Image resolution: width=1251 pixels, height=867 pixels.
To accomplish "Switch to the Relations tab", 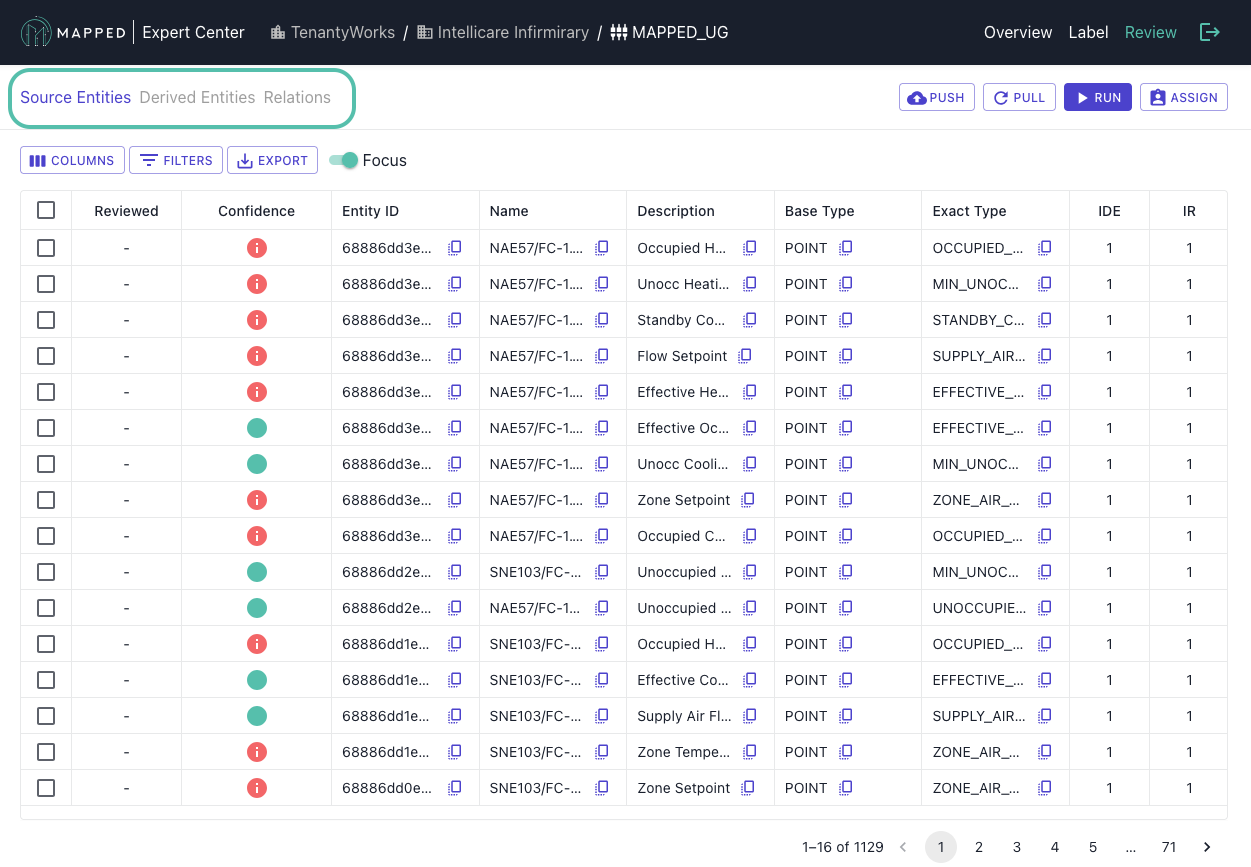I will point(297,97).
